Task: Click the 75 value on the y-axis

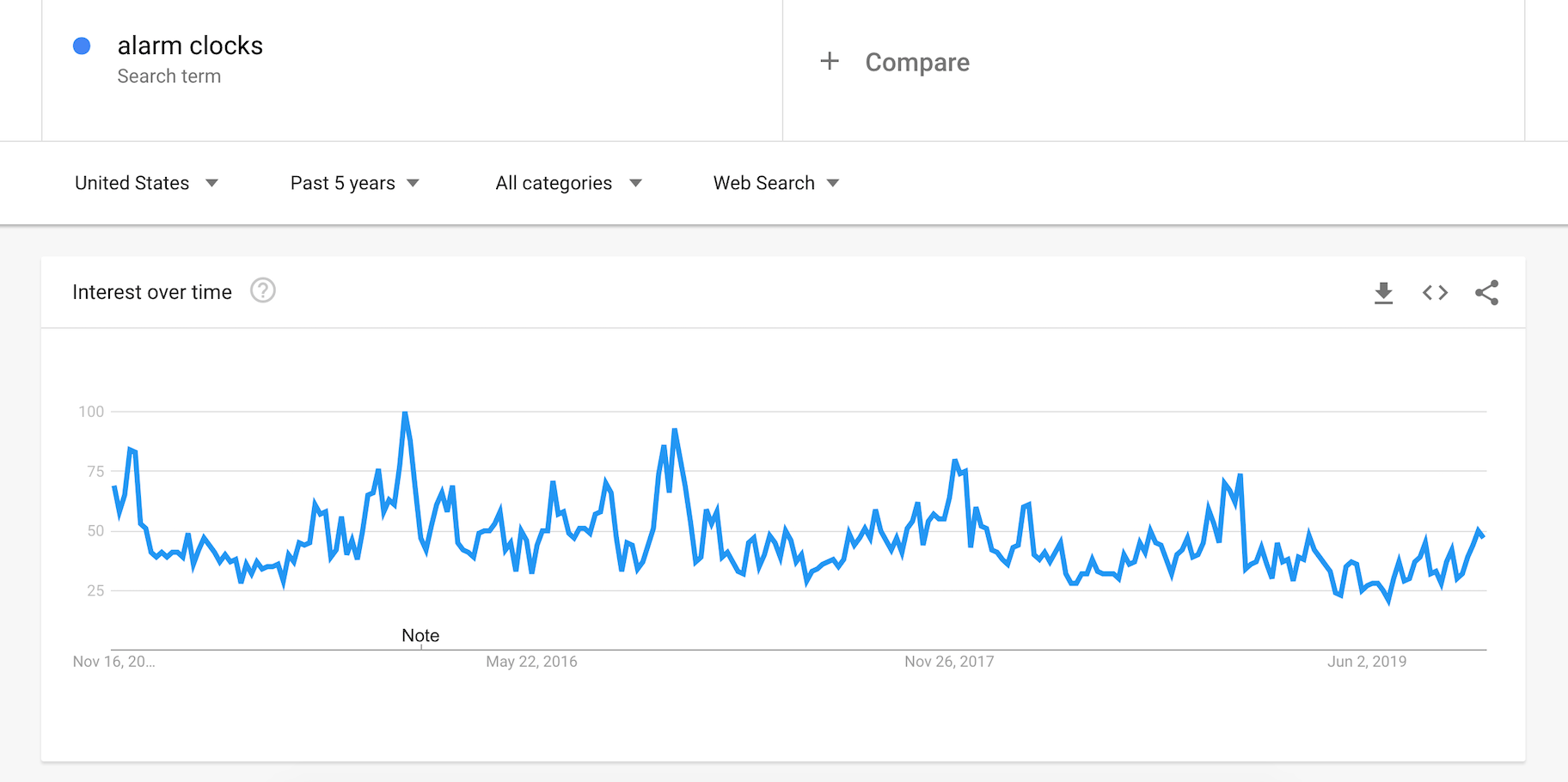Action: point(95,471)
